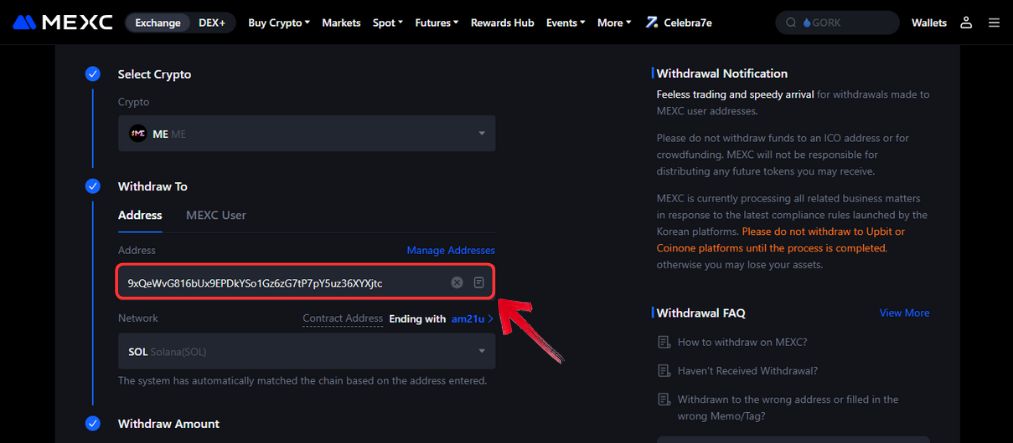Open the Buy Crypto menu

[279, 23]
